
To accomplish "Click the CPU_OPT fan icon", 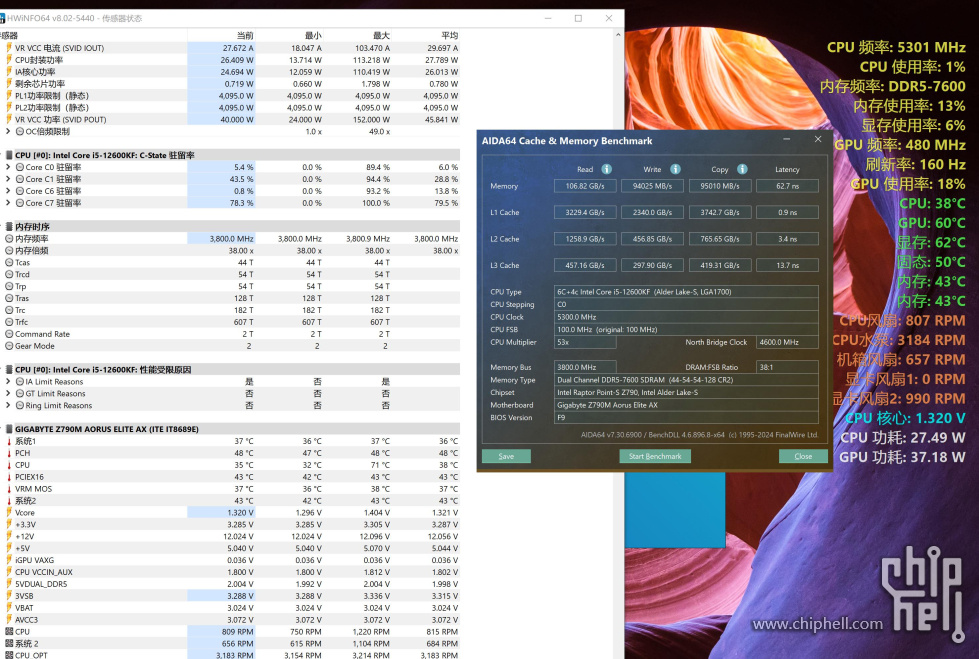I will (x=9, y=655).
